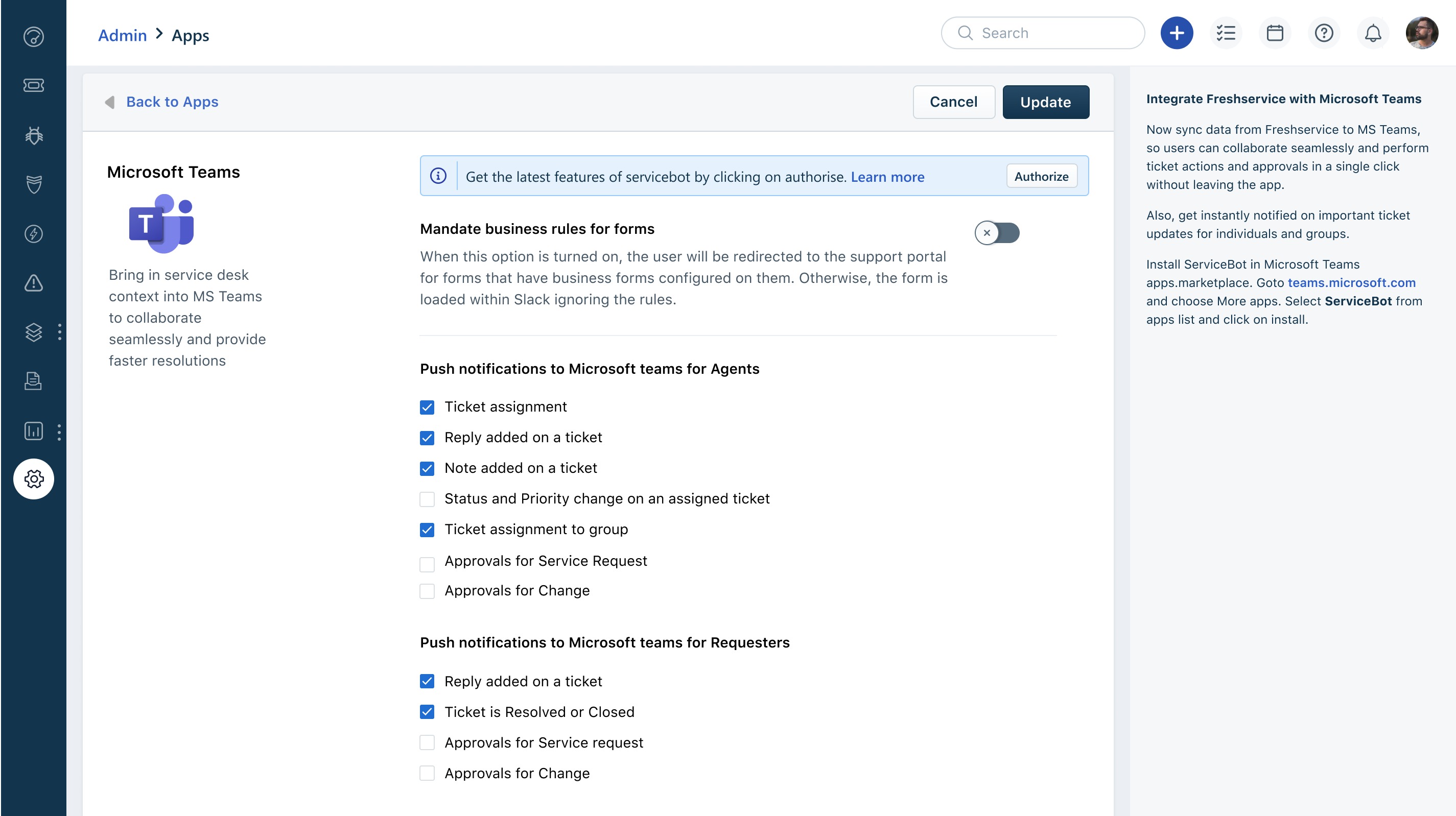Uncheck Ticket is Resolved or Closed
This screenshot has height=816, width=1456.
pyautogui.click(x=427, y=712)
